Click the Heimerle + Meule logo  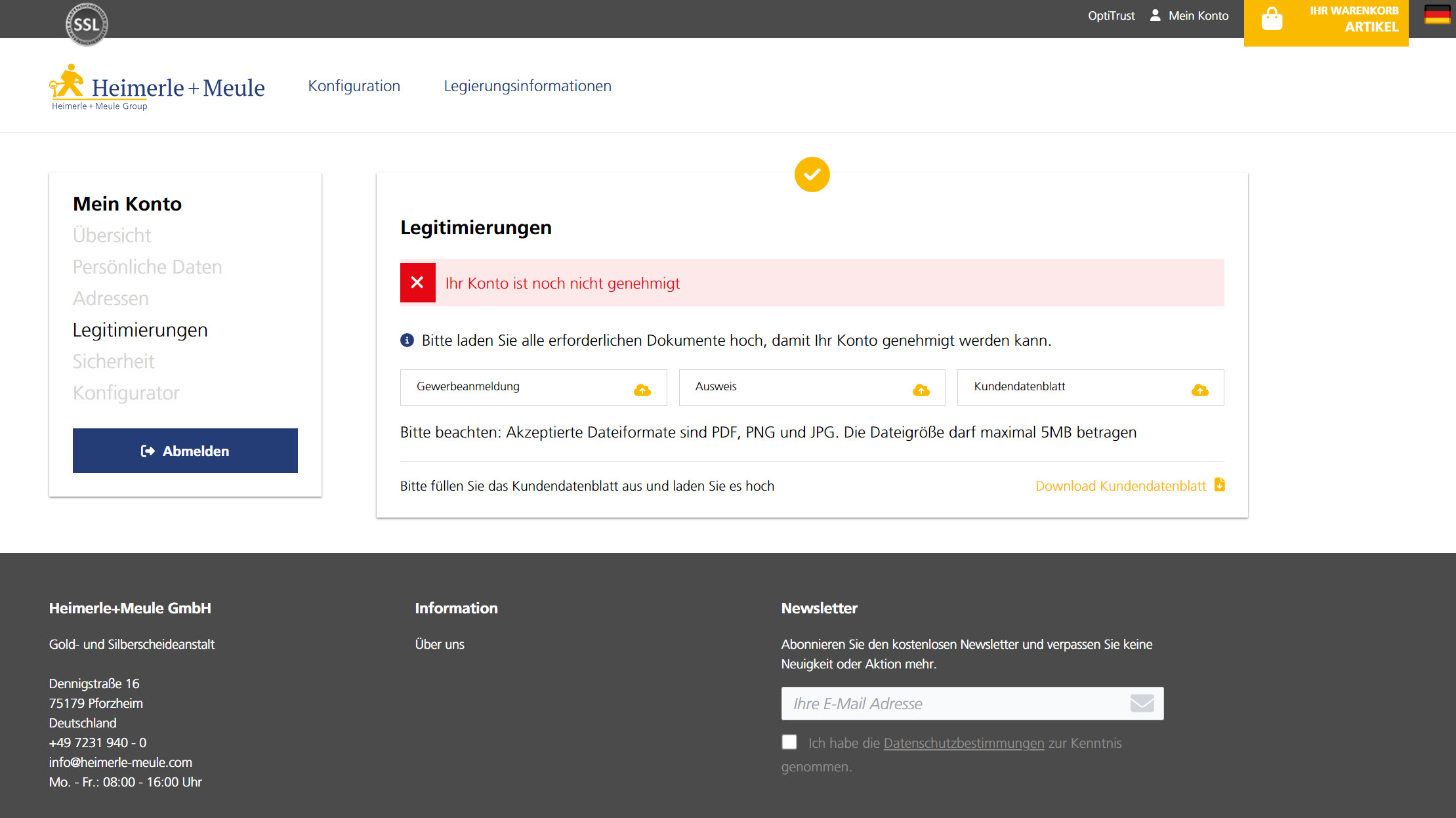pos(157,88)
